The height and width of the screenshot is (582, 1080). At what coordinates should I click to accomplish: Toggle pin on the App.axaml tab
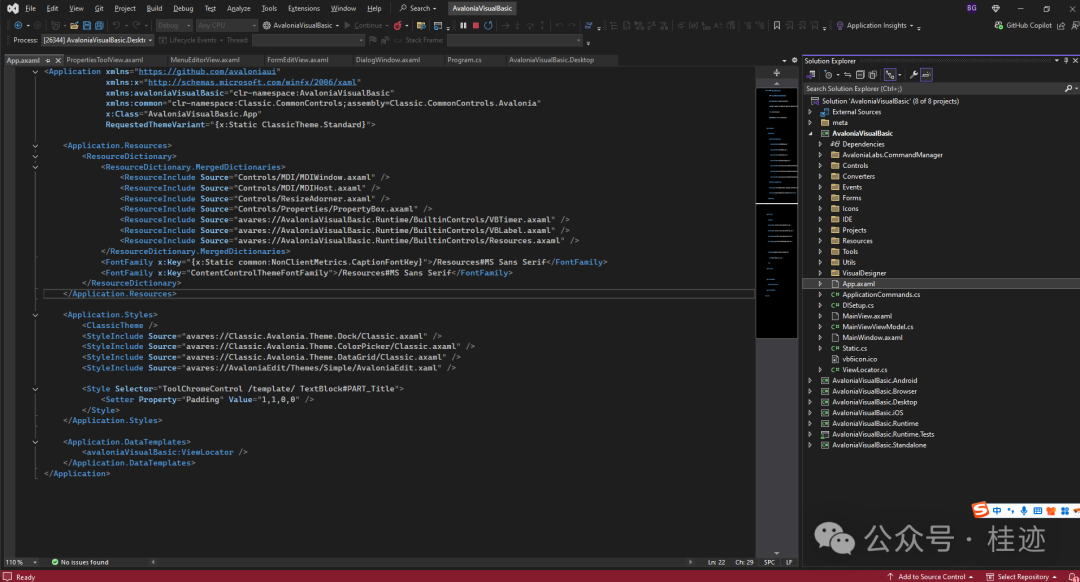[x=48, y=61]
